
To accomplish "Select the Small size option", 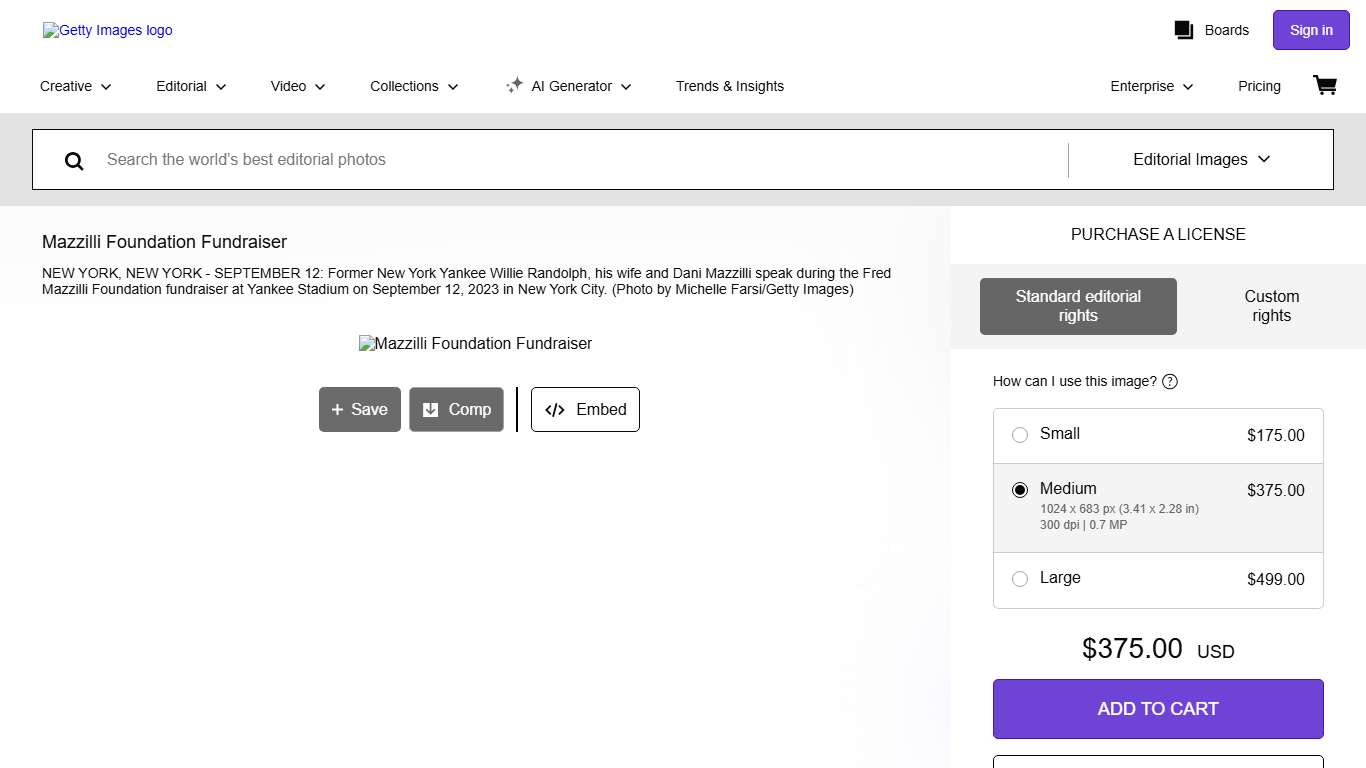I will point(1020,435).
